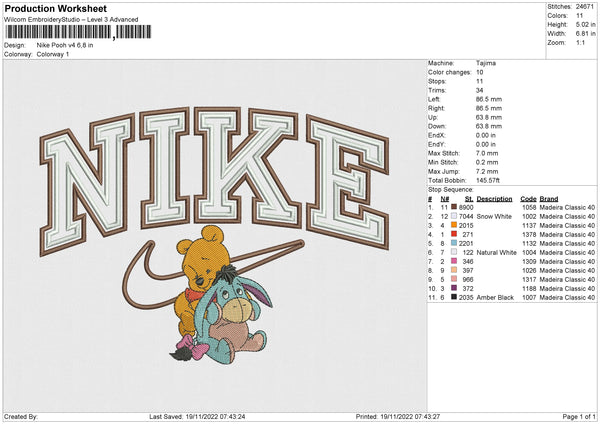Choose the light blue swatch, code 1132

(454, 243)
